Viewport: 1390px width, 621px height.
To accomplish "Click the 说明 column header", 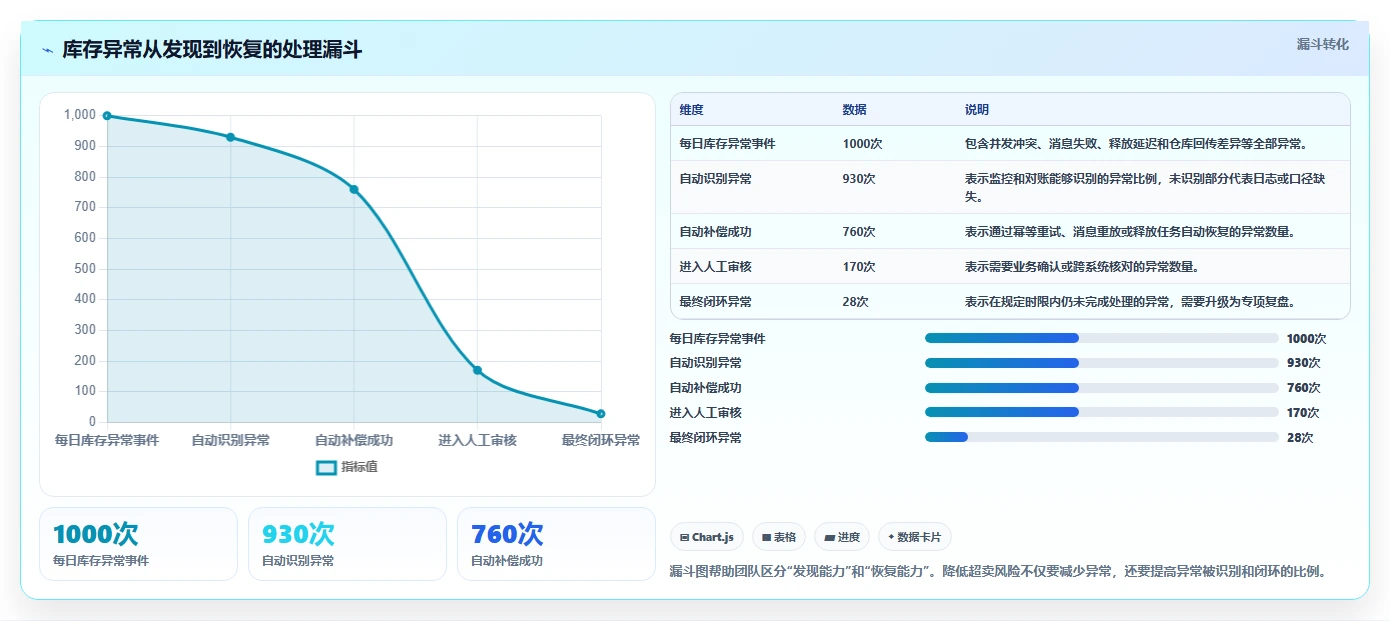I will coord(976,110).
